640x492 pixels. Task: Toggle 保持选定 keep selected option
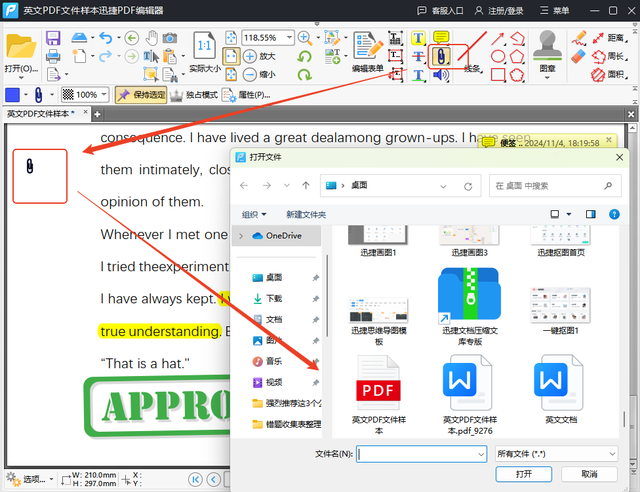[x=141, y=95]
